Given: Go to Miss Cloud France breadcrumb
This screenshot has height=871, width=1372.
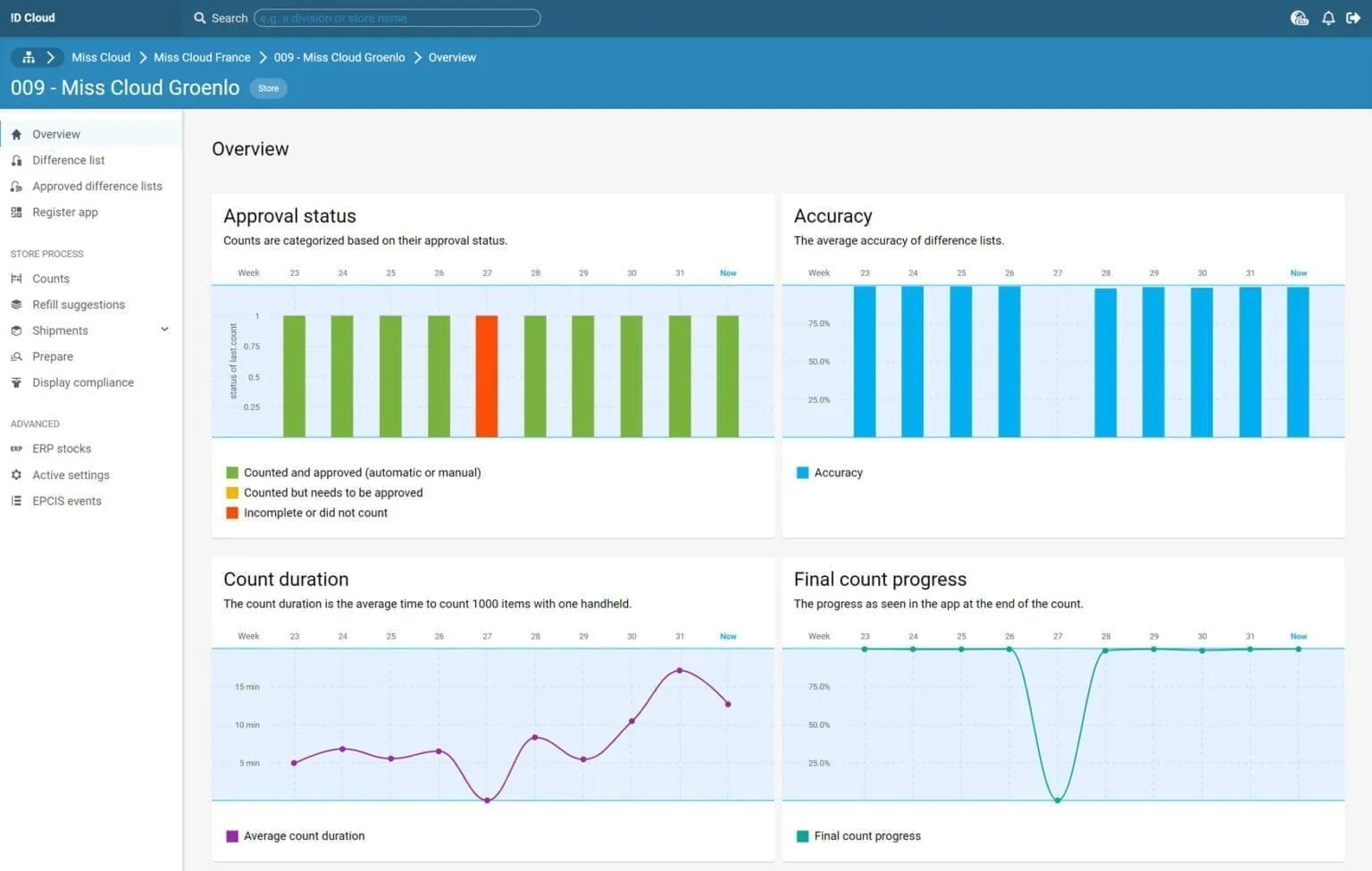Looking at the screenshot, I should [202, 57].
